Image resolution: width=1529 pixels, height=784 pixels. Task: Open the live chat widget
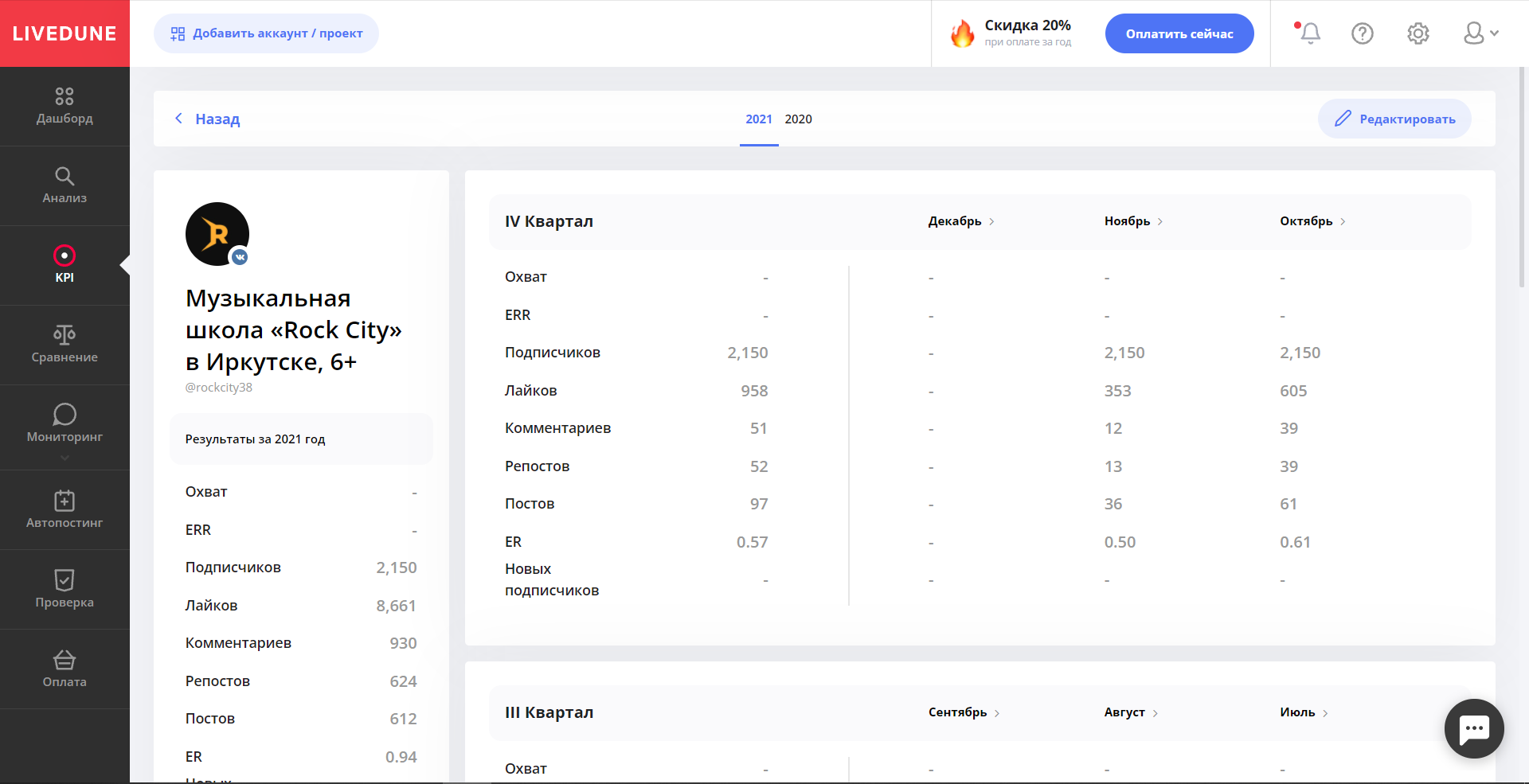click(x=1474, y=728)
